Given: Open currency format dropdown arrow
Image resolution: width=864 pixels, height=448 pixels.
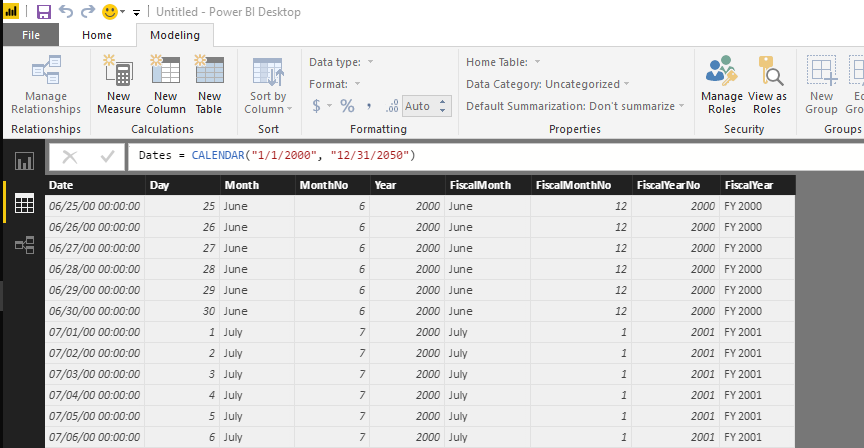Looking at the screenshot, I should (330, 106).
